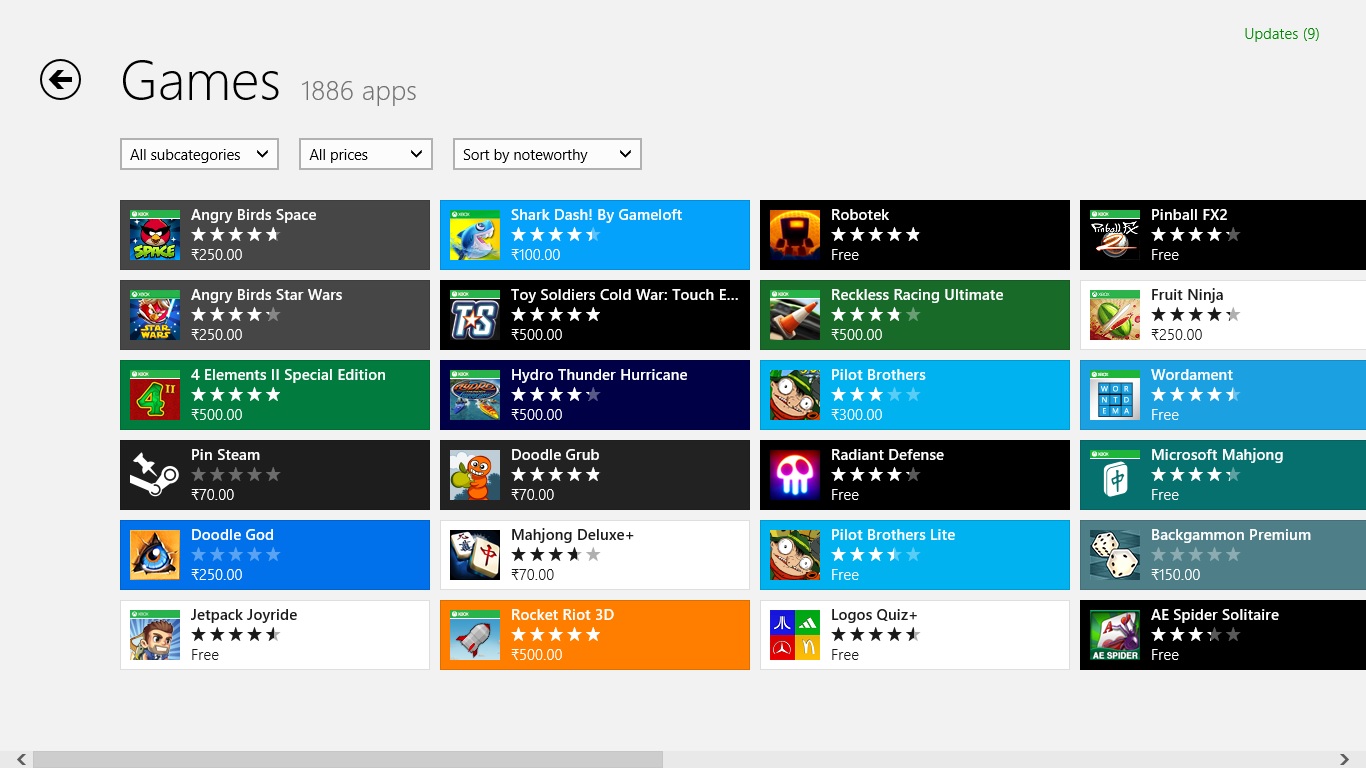Click the Toy Soldiers Cold War title
The width and height of the screenshot is (1366, 768).
625,295
